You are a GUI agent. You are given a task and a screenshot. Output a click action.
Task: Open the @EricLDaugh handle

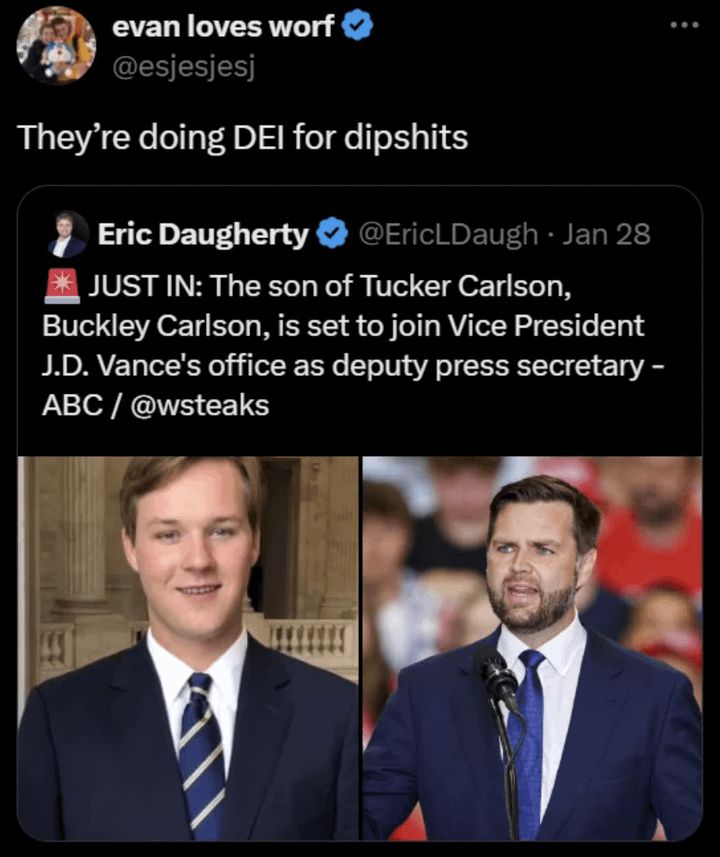tap(448, 234)
